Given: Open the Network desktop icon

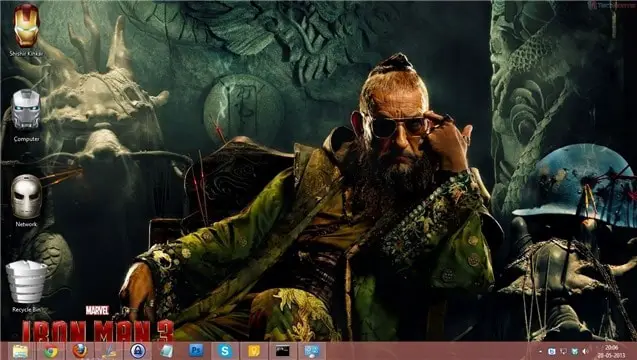Looking at the screenshot, I should coord(26,201).
